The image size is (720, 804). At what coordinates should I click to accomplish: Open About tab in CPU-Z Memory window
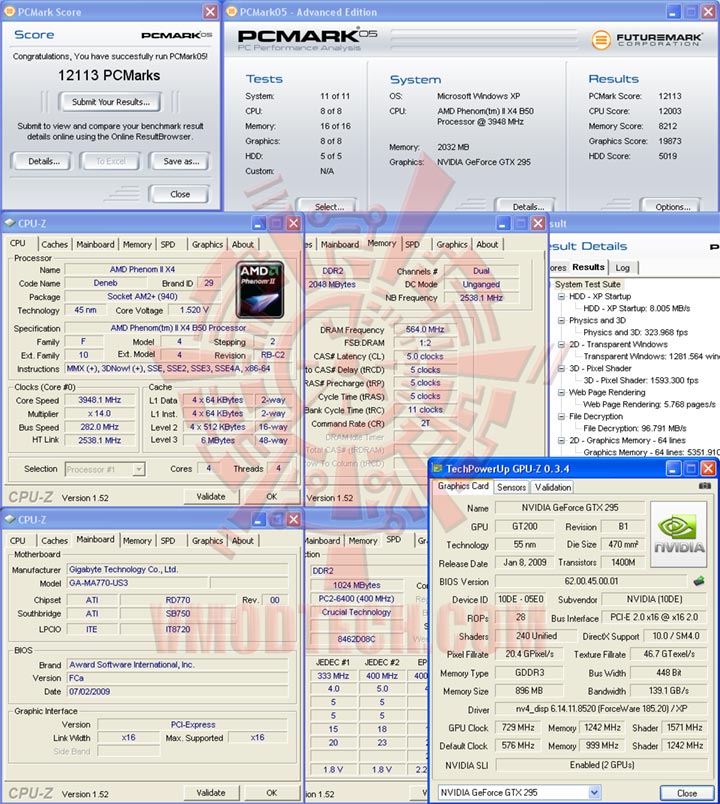[487, 245]
